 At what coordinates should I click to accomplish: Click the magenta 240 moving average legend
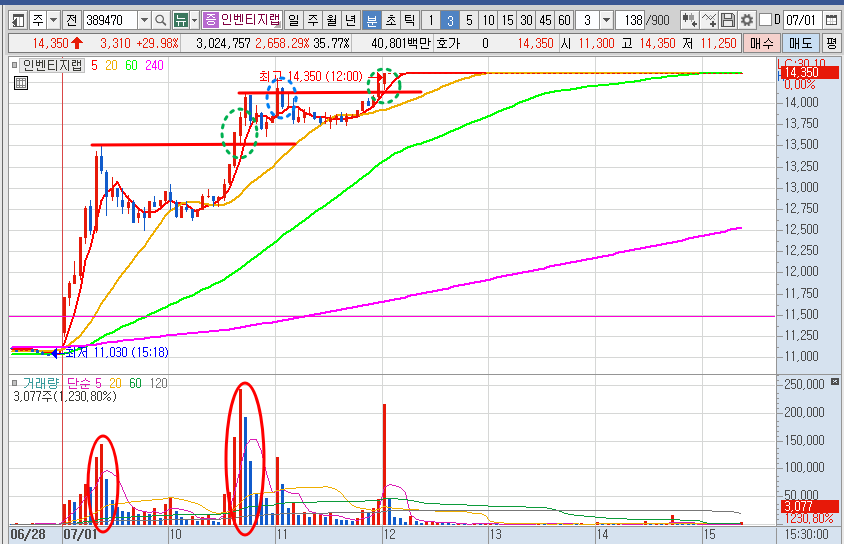pos(154,66)
